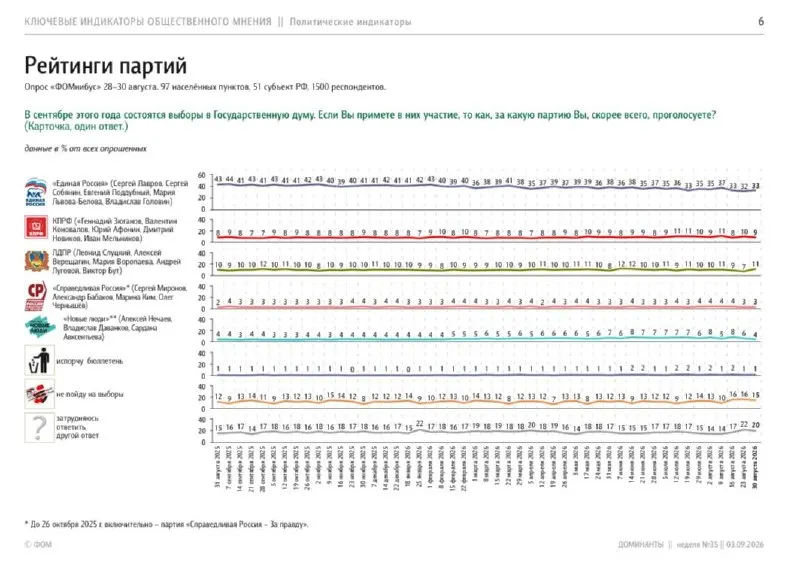Click 'неделя №35' in the footer
The height and width of the screenshot is (562, 800).
pos(697,544)
